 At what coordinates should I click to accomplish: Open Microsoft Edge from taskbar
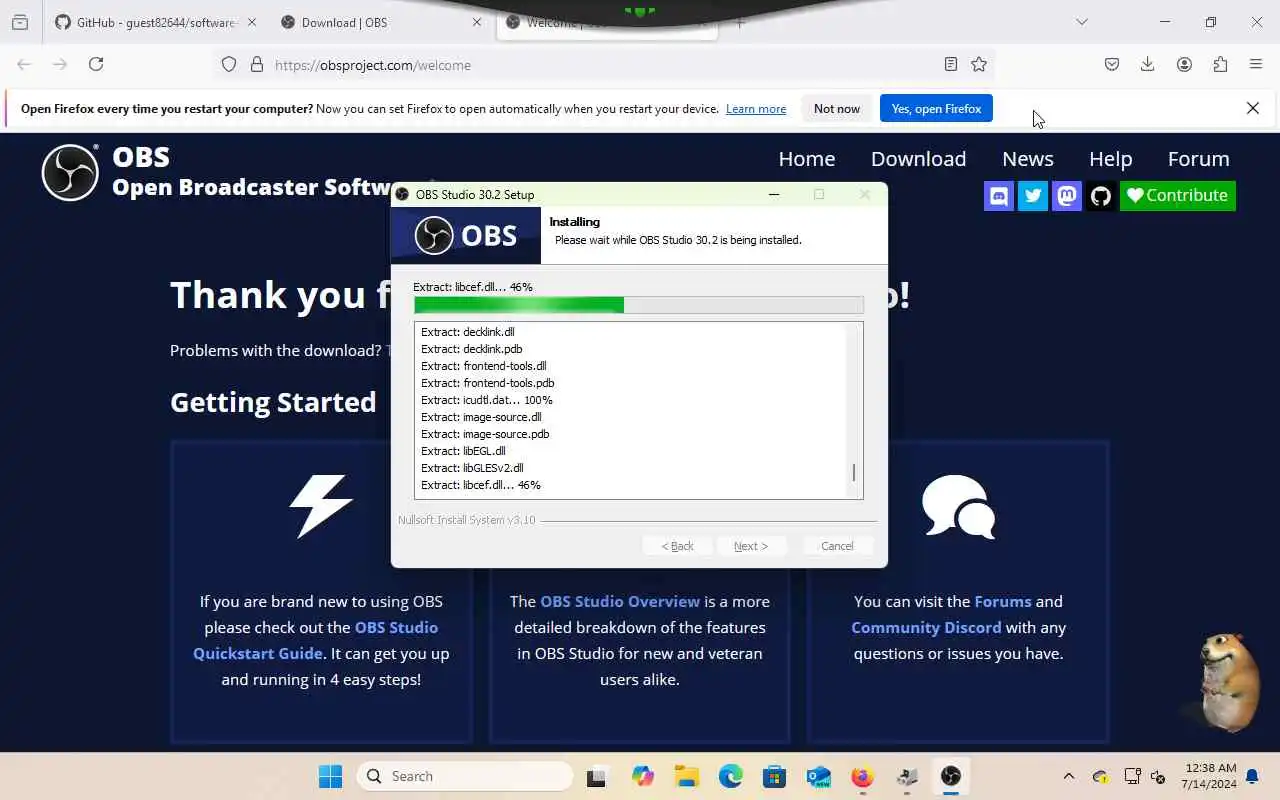(x=730, y=776)
